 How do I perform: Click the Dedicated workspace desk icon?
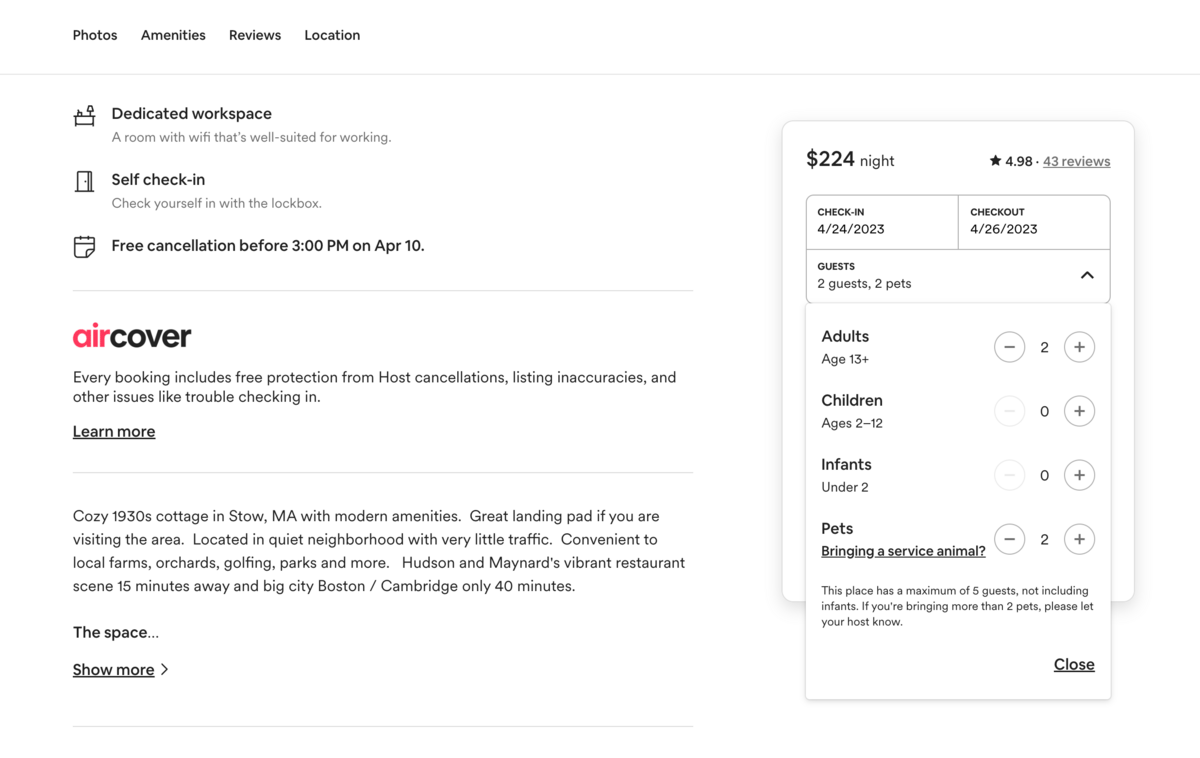point(85,116)
